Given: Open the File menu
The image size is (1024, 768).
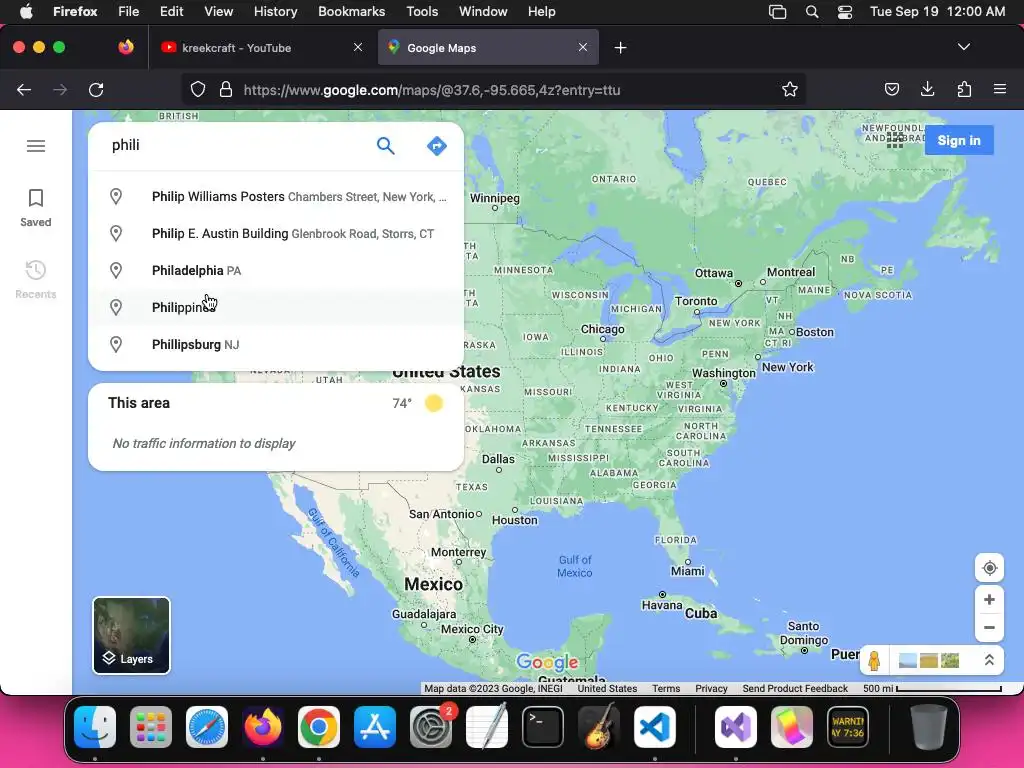Looking at the screenshot, I should click(129, 11).
